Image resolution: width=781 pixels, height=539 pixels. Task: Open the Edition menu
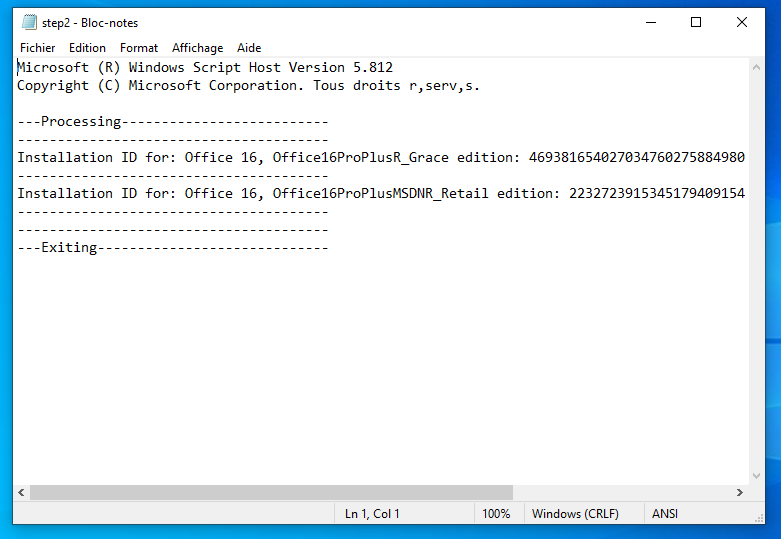[x=87, y=48]
